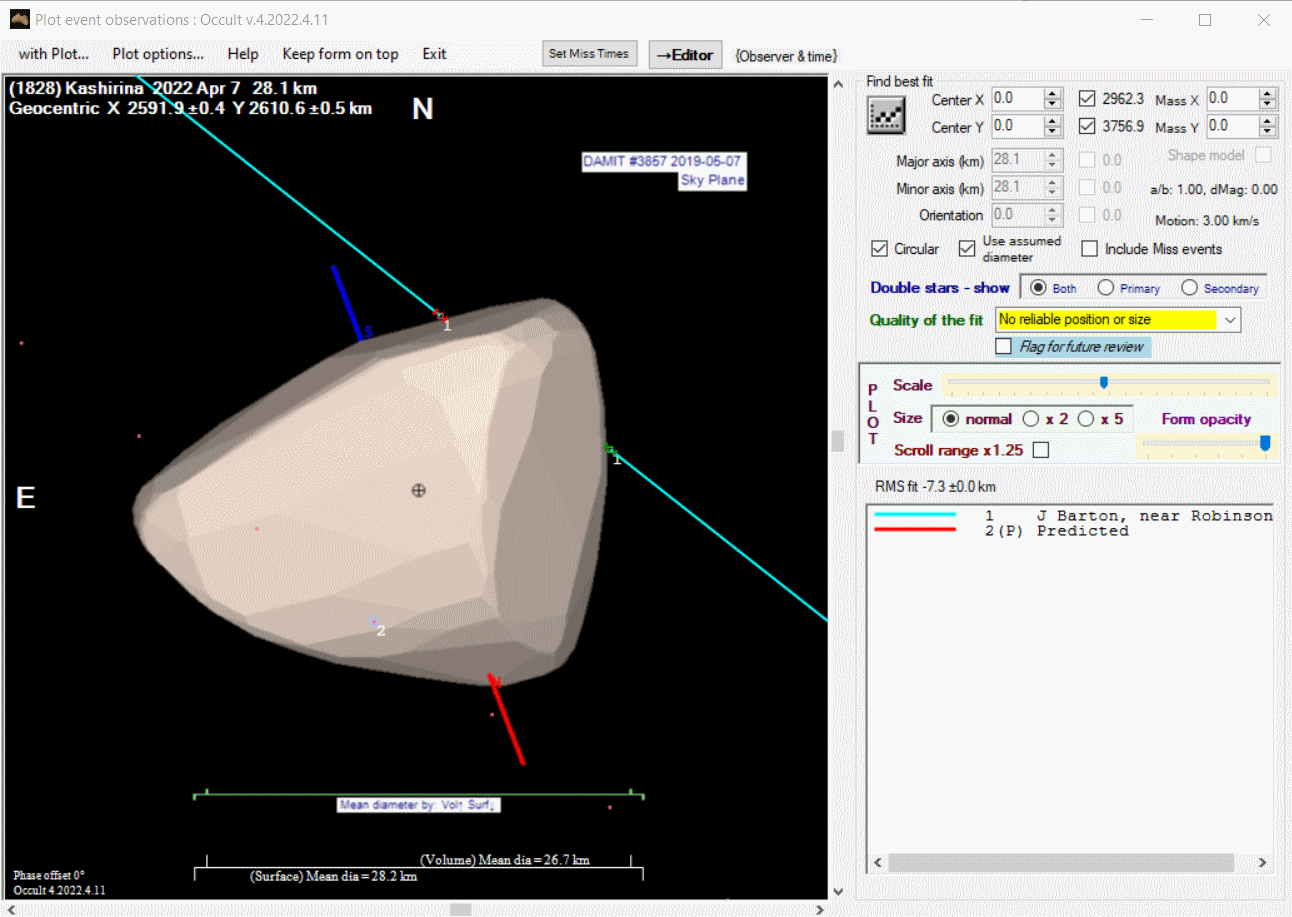The image size is (1292, 917).
Task: Decrease Mass Y with its down spinner
Action: tap(1267, 133)
